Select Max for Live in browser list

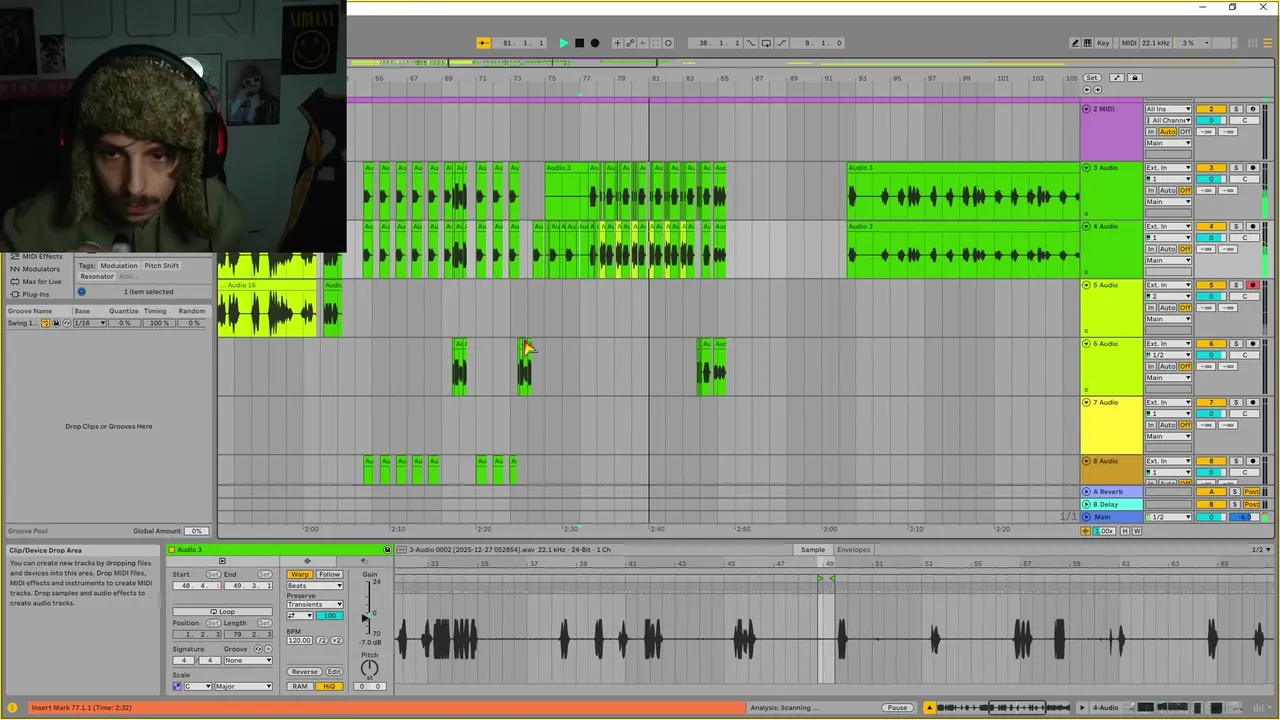pos(42,281)
